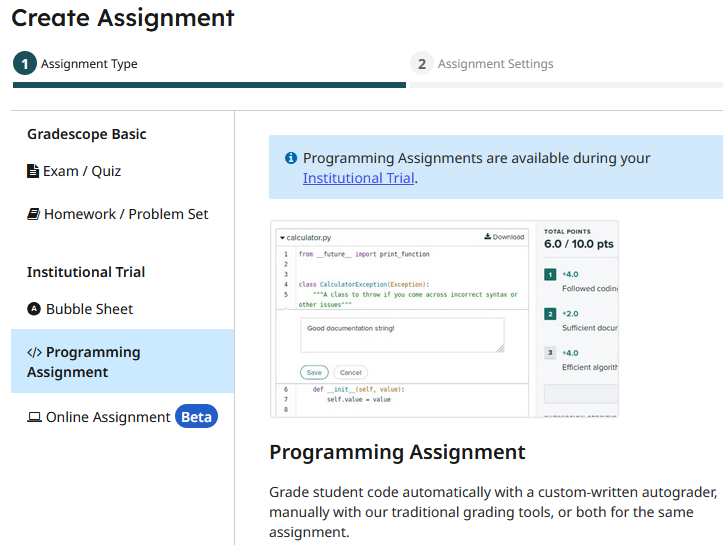
Task: Click the info icon in the blue banner
Action: (x=291, y=158)
